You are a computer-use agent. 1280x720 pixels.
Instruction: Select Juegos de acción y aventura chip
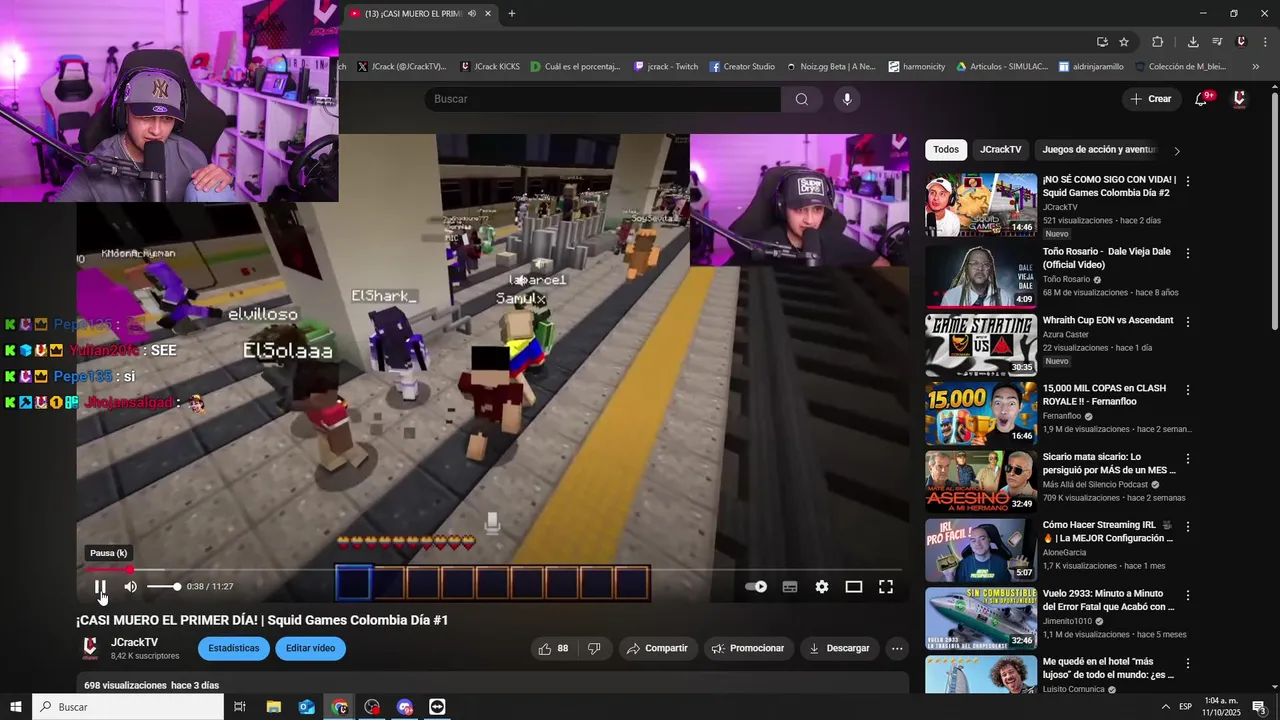[1099, 150]
